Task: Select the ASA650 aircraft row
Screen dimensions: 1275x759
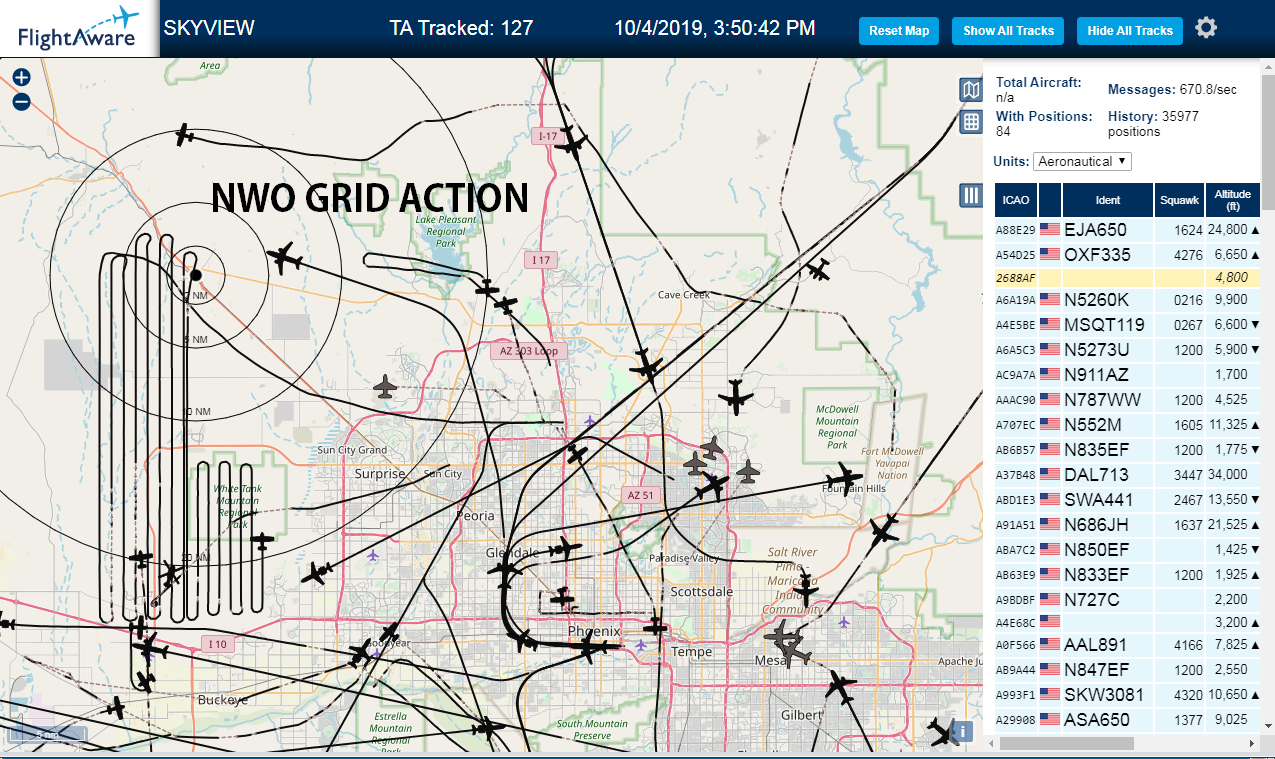Action: [x=1128, y=719]
